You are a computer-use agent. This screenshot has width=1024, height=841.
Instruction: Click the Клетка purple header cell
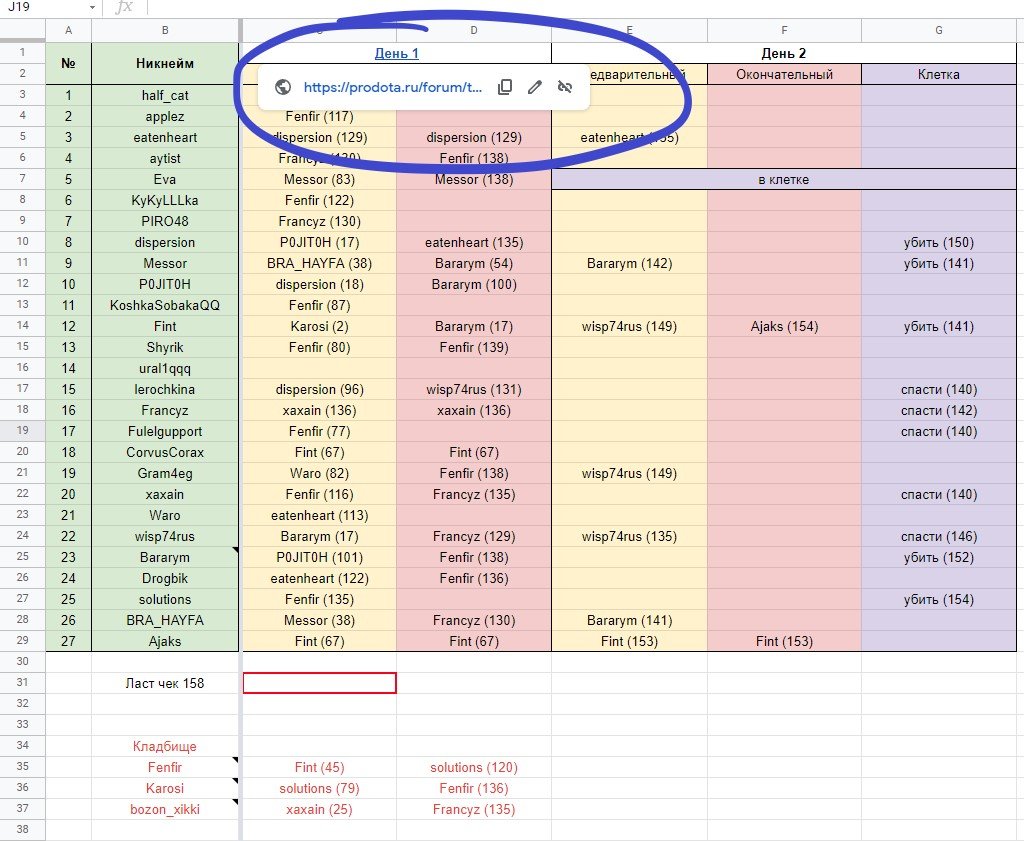click(938, 74)
